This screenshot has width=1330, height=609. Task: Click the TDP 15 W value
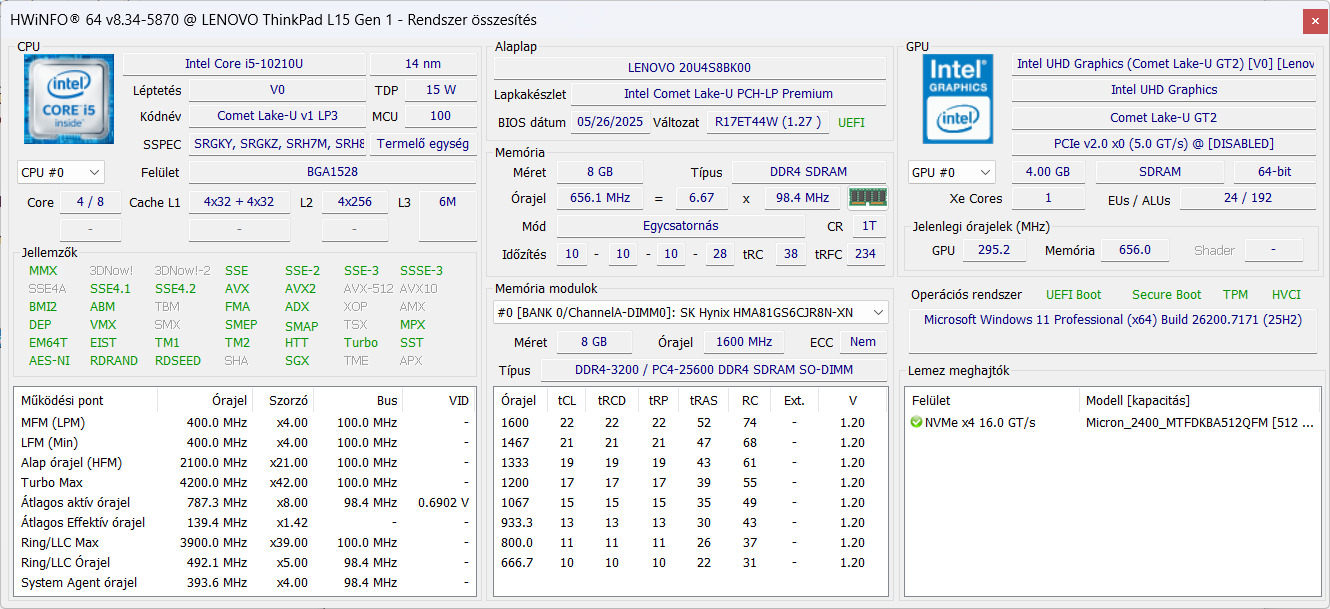click(441, 90)
